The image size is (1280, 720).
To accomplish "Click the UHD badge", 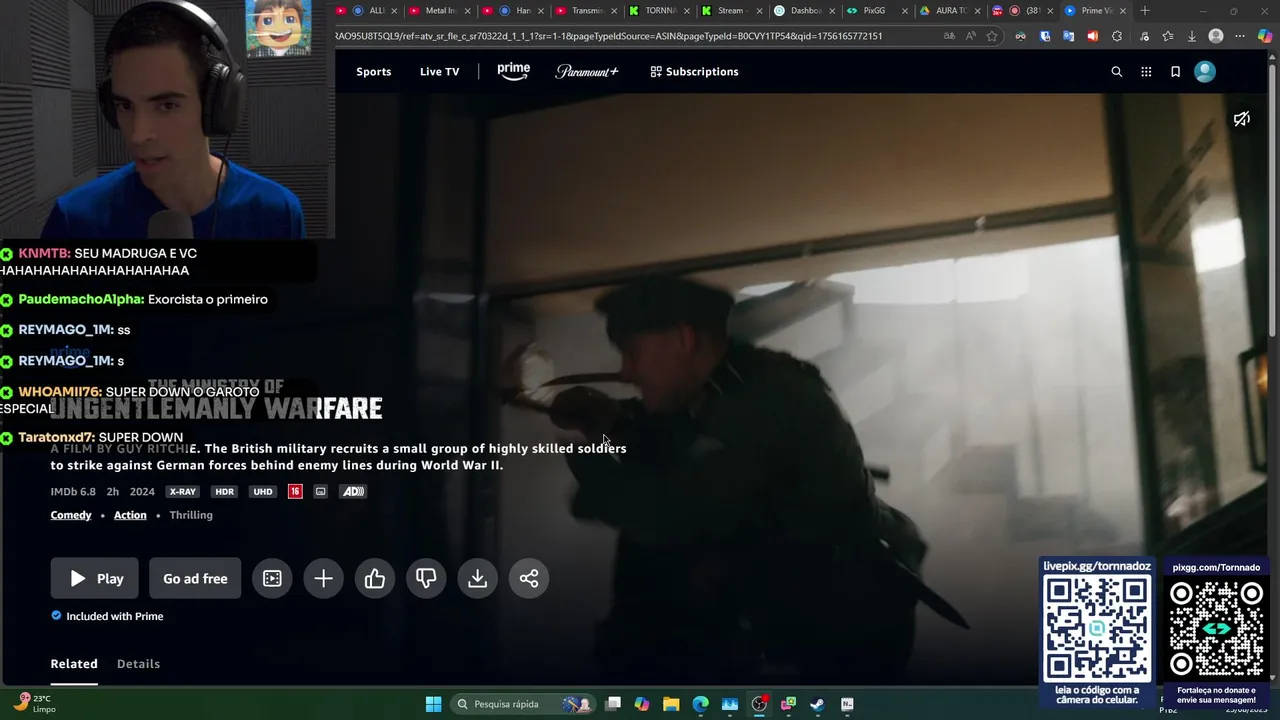I will click(x=263, y=492).
